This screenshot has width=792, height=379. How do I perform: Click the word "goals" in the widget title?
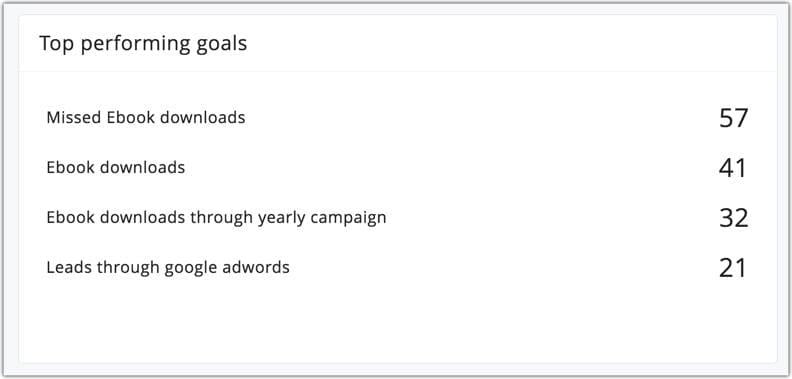(220, 44)
